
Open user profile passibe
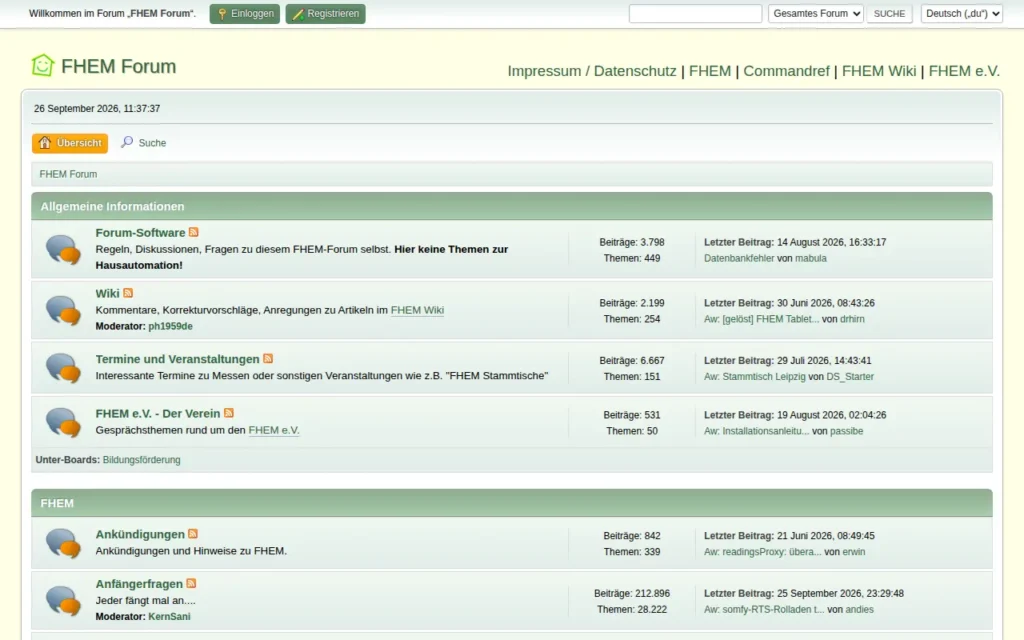tap(846, 431)
